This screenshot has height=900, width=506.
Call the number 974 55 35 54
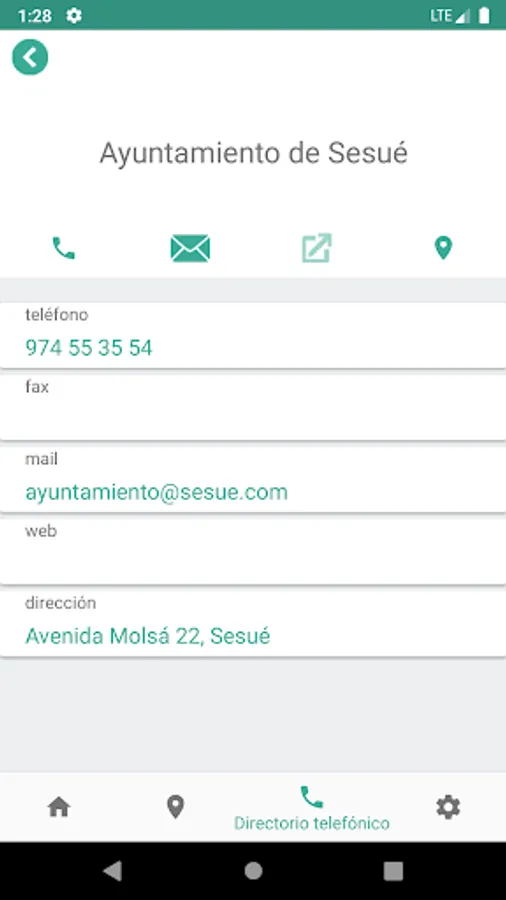(89, 348)
